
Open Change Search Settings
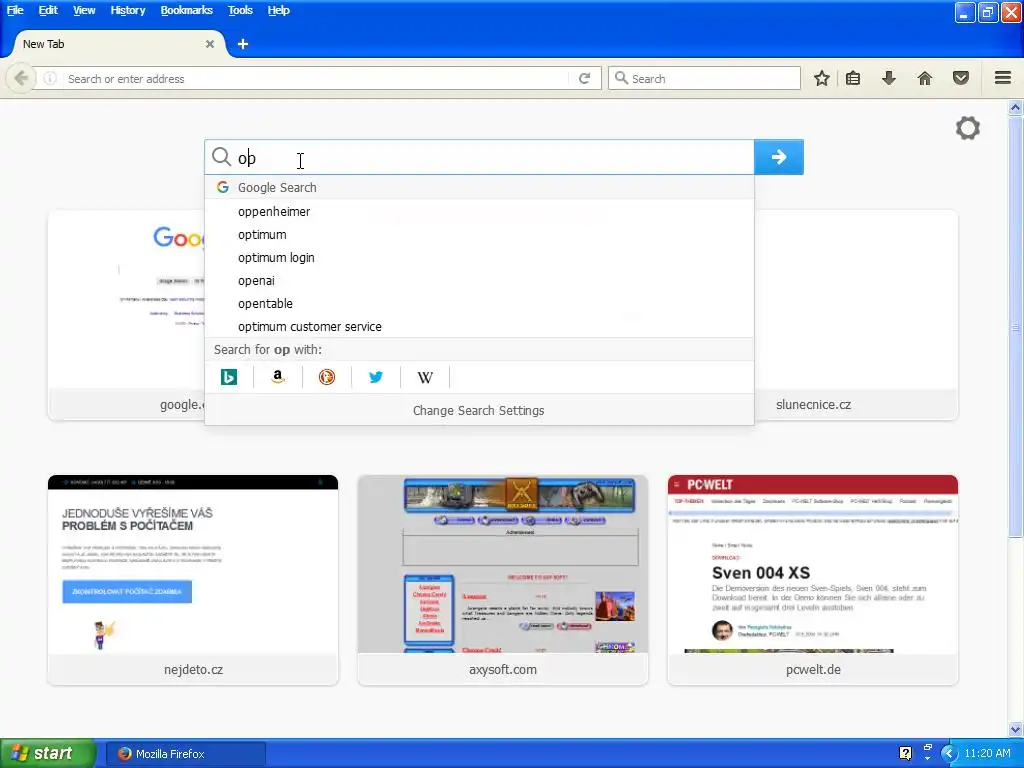coord(479,410)
